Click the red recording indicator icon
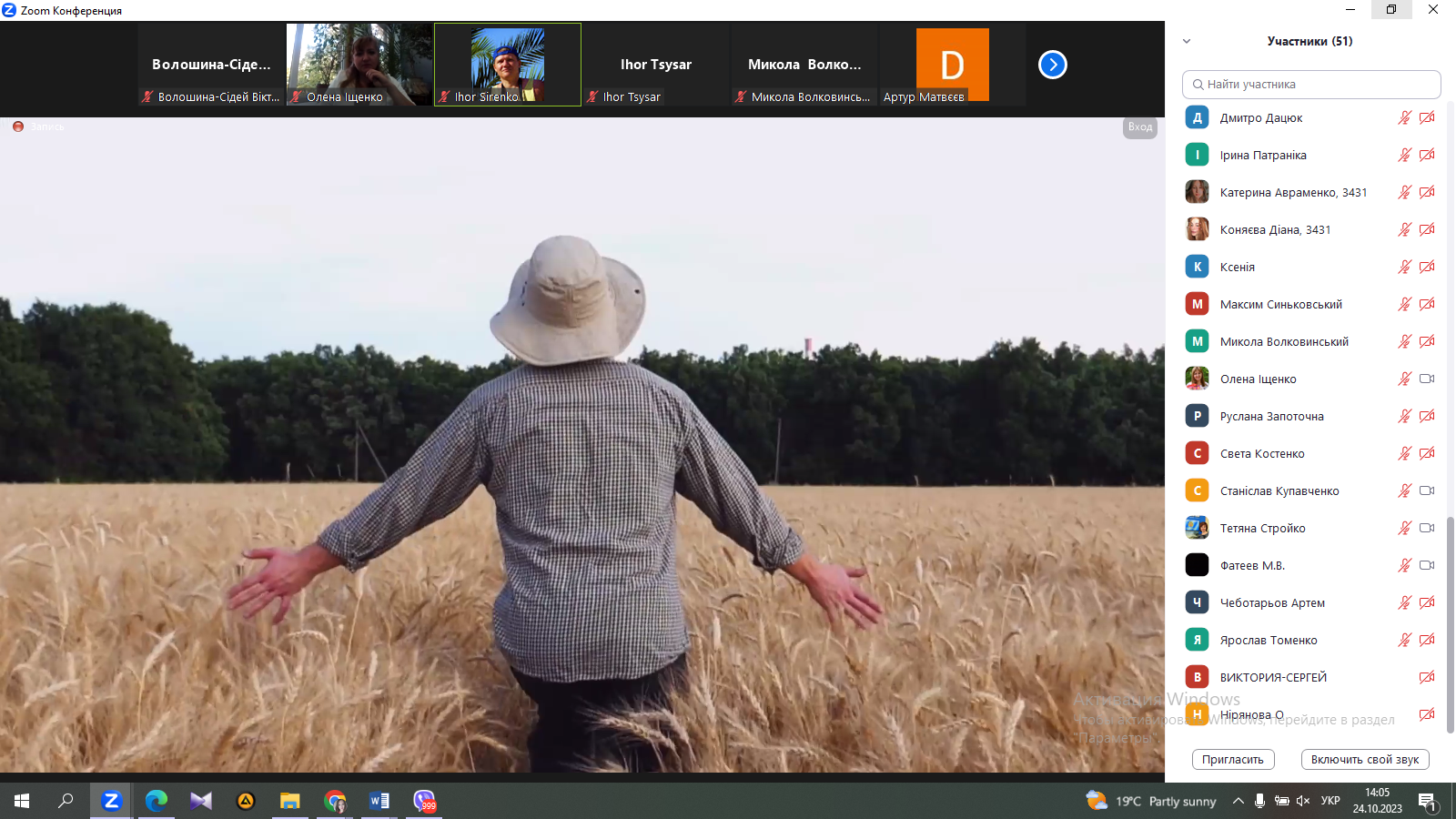 18,126
